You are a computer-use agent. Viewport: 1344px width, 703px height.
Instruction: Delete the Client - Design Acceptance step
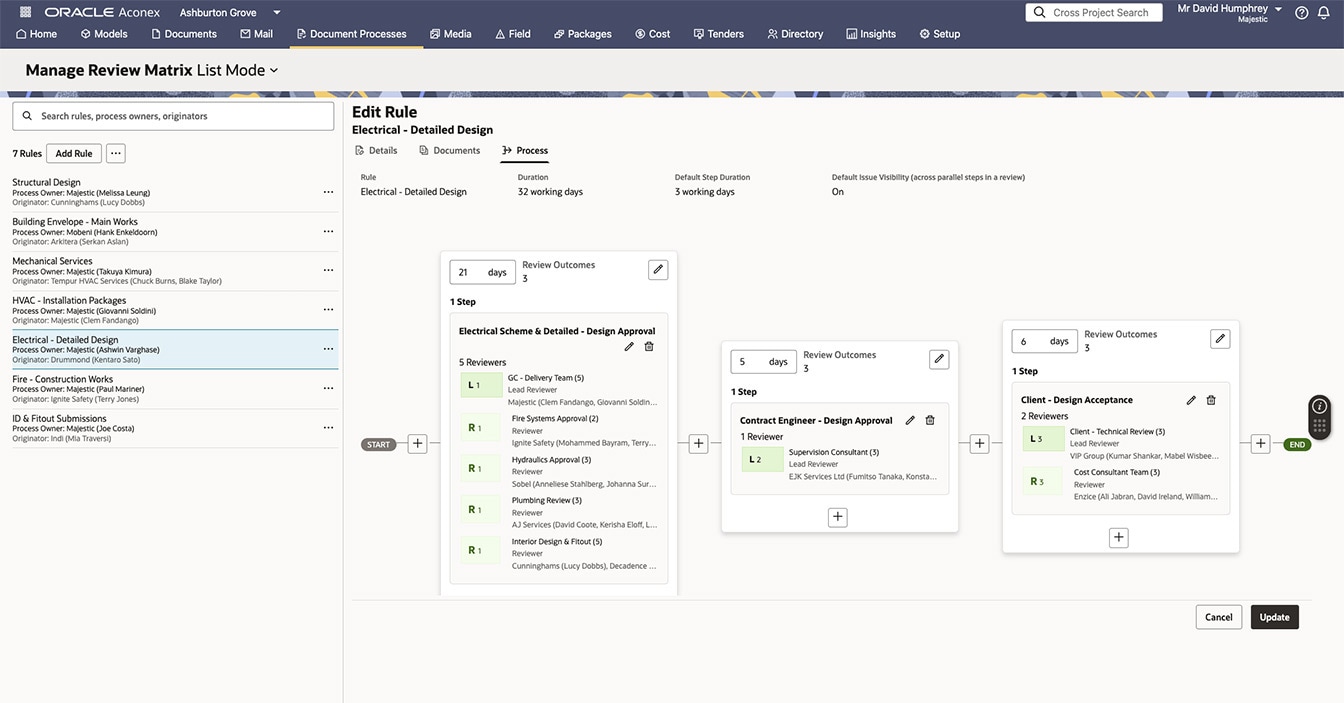pos(1211,399)
